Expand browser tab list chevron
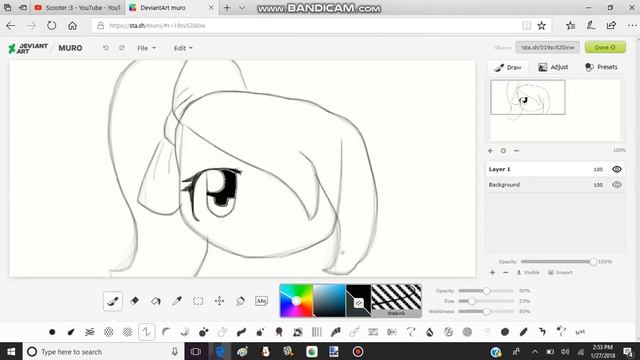 point(242,8)
